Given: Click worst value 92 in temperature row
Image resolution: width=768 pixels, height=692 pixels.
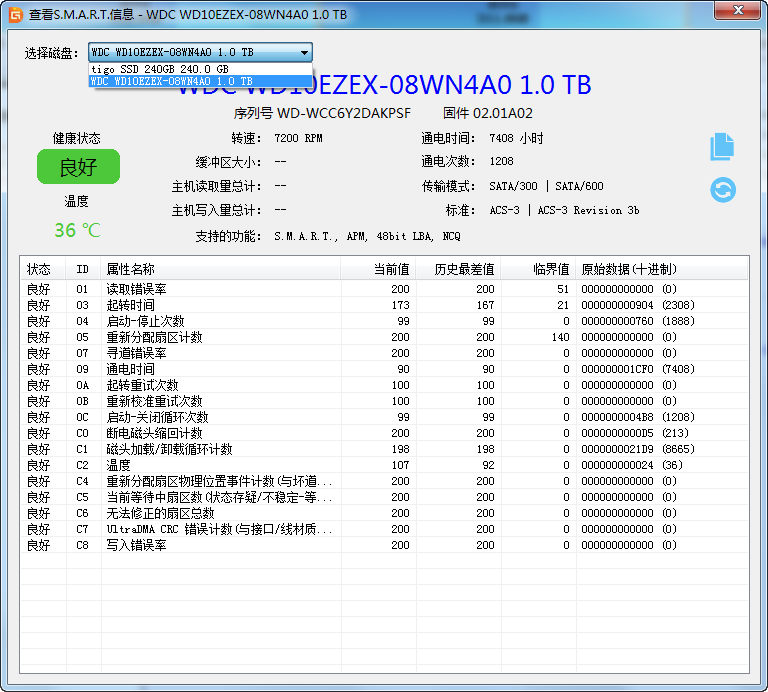Looking at the screenshot, I should pyautogui.click(x=488, y=465).
